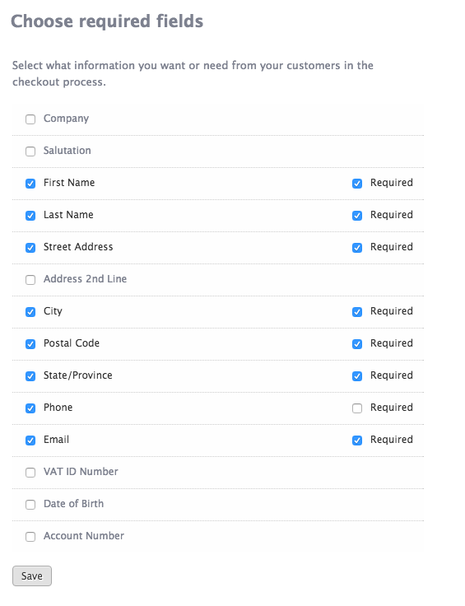Screen dimensions: 465x606
Task: Toggle Required for the City field
Action: point(357,312)
